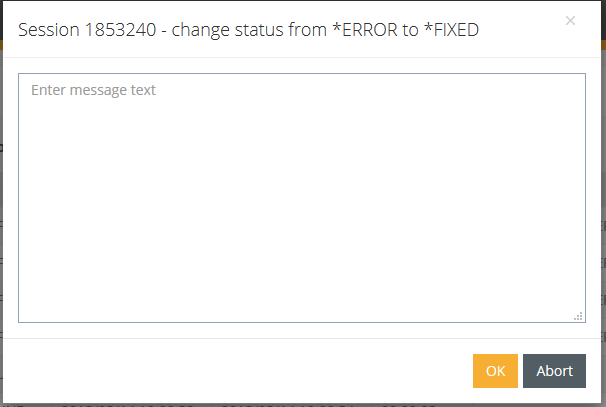Click the dialog header bar area
The image size is (606, 407).
point(302,30)
